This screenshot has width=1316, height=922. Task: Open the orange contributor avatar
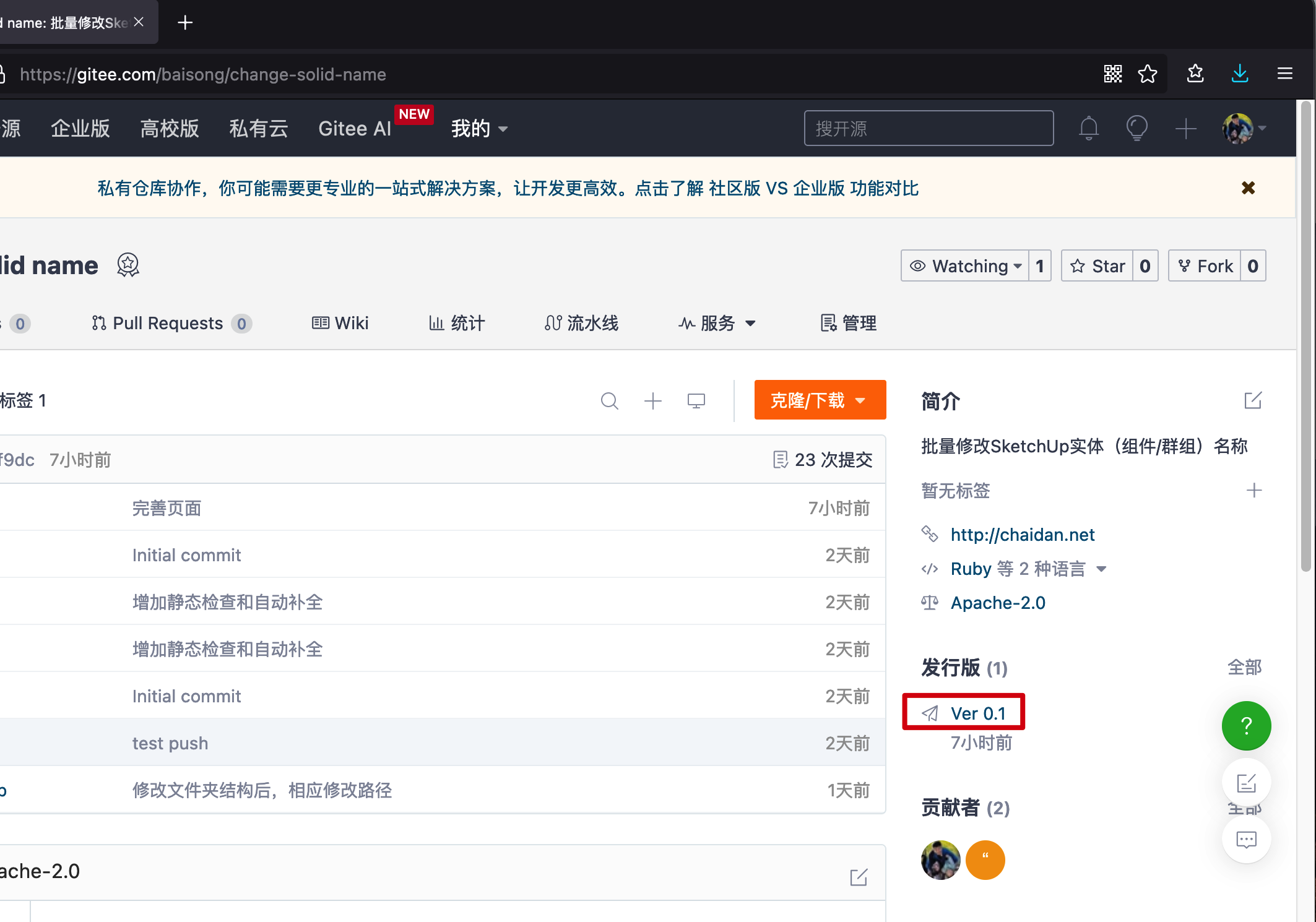point(985,860)
